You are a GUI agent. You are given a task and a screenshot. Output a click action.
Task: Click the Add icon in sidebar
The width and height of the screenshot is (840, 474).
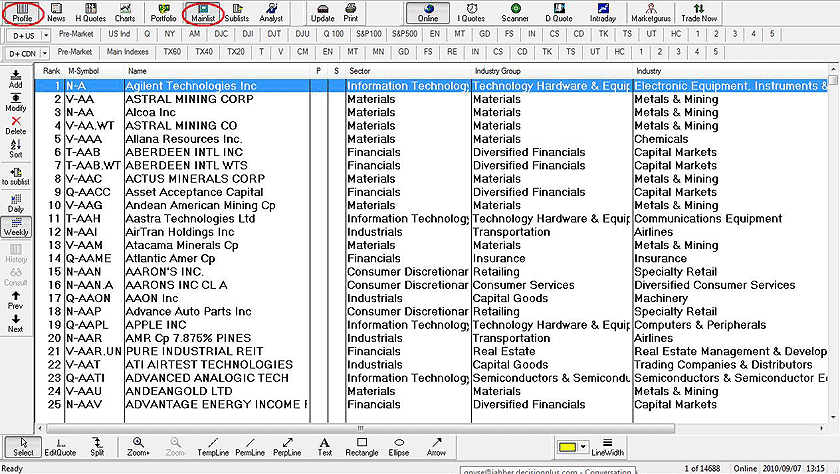tap(16, 79)
